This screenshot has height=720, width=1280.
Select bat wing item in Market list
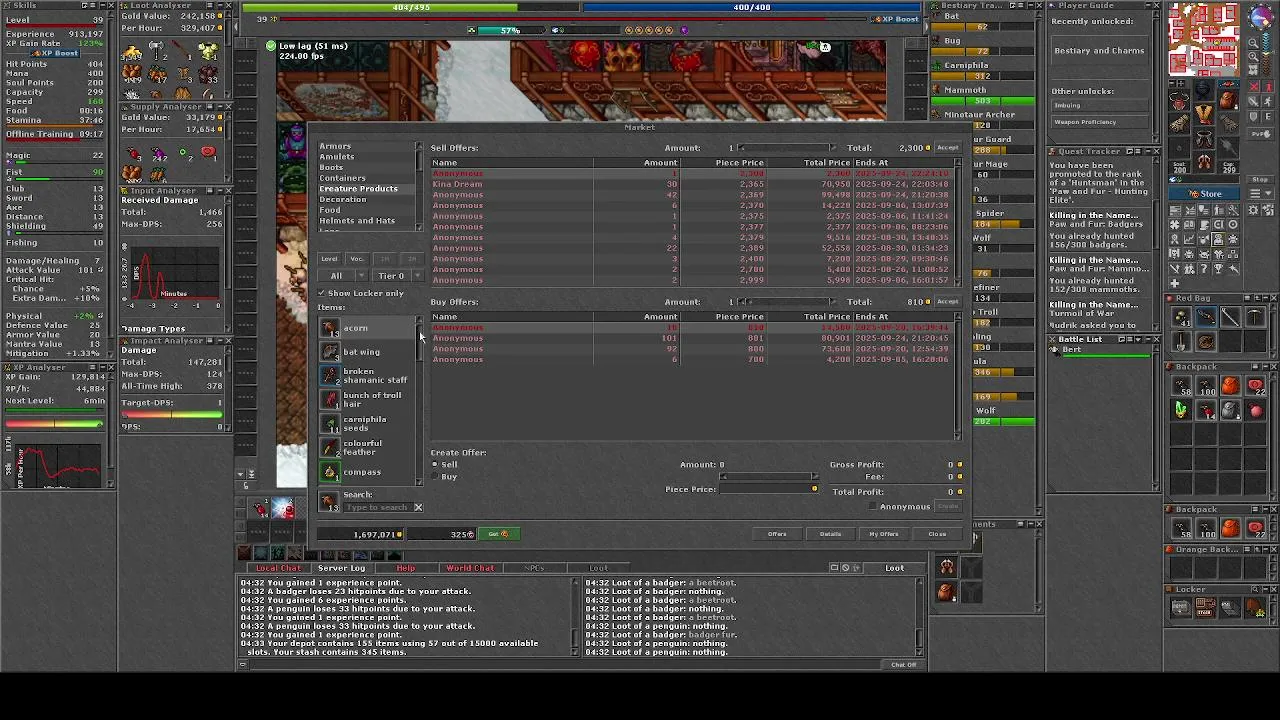pyautogui.click(x=366, y=352)
